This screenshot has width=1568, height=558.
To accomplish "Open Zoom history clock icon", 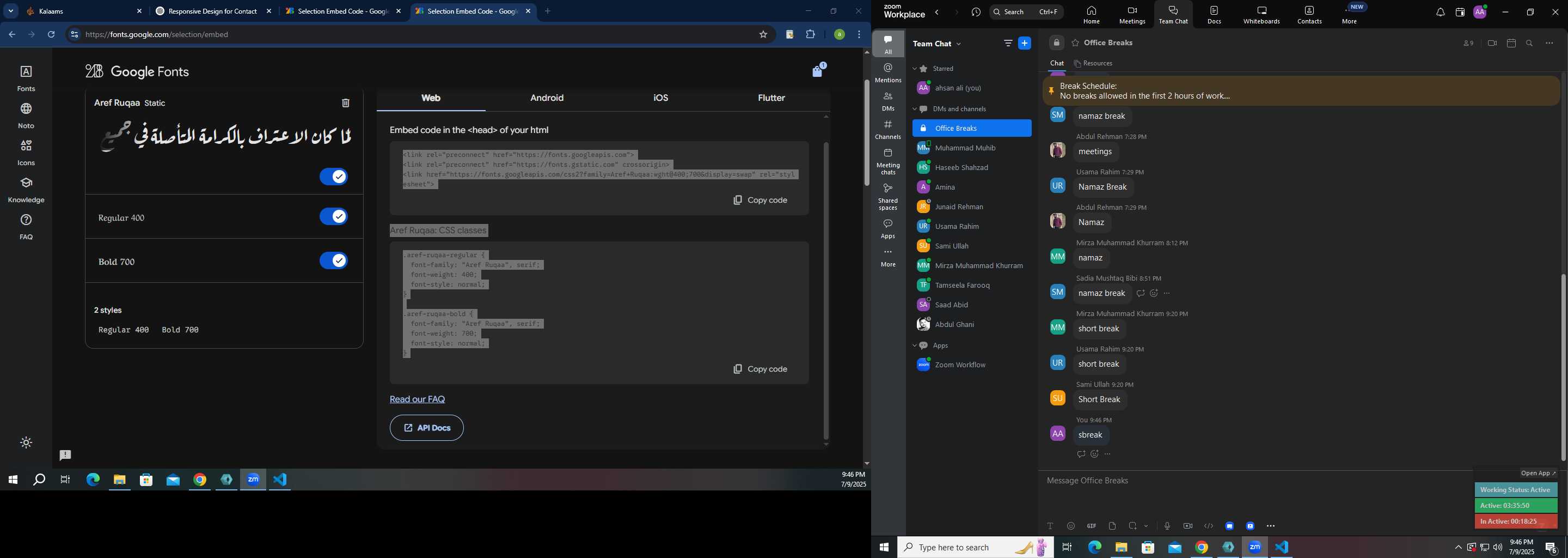I will pos(976,12).
